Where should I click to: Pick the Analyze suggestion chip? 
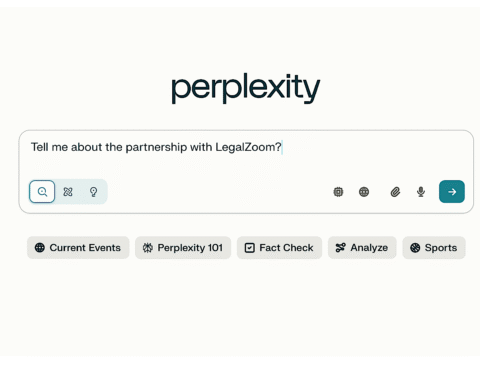(x=362, y=248)
